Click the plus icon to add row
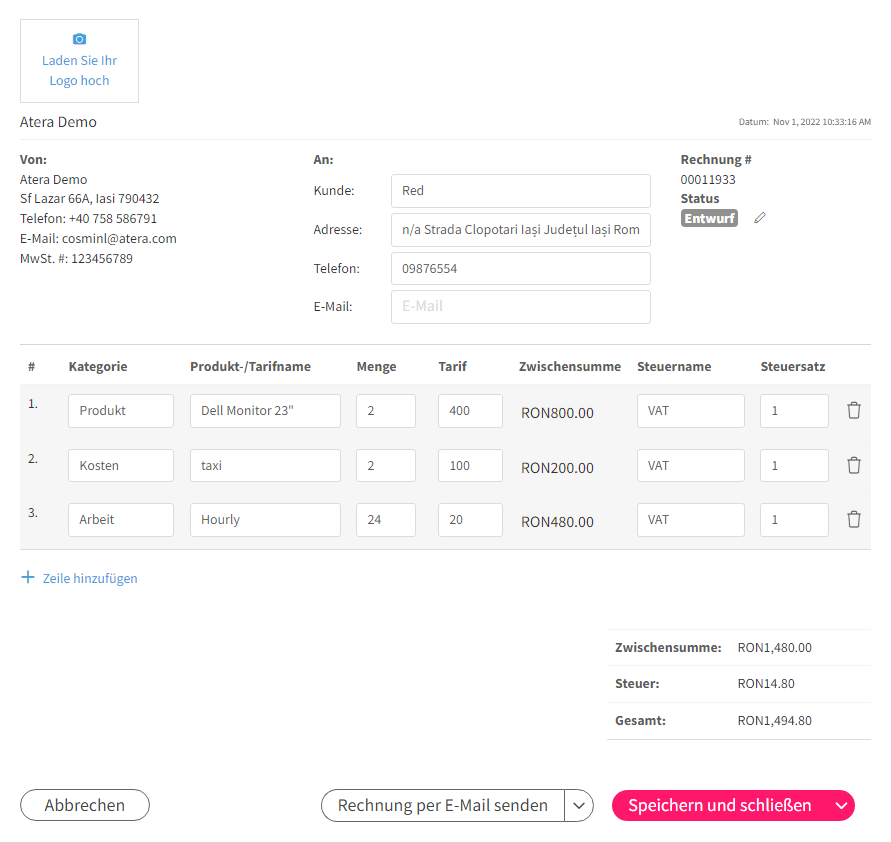The image size is (891, 842). coord(28,577)
